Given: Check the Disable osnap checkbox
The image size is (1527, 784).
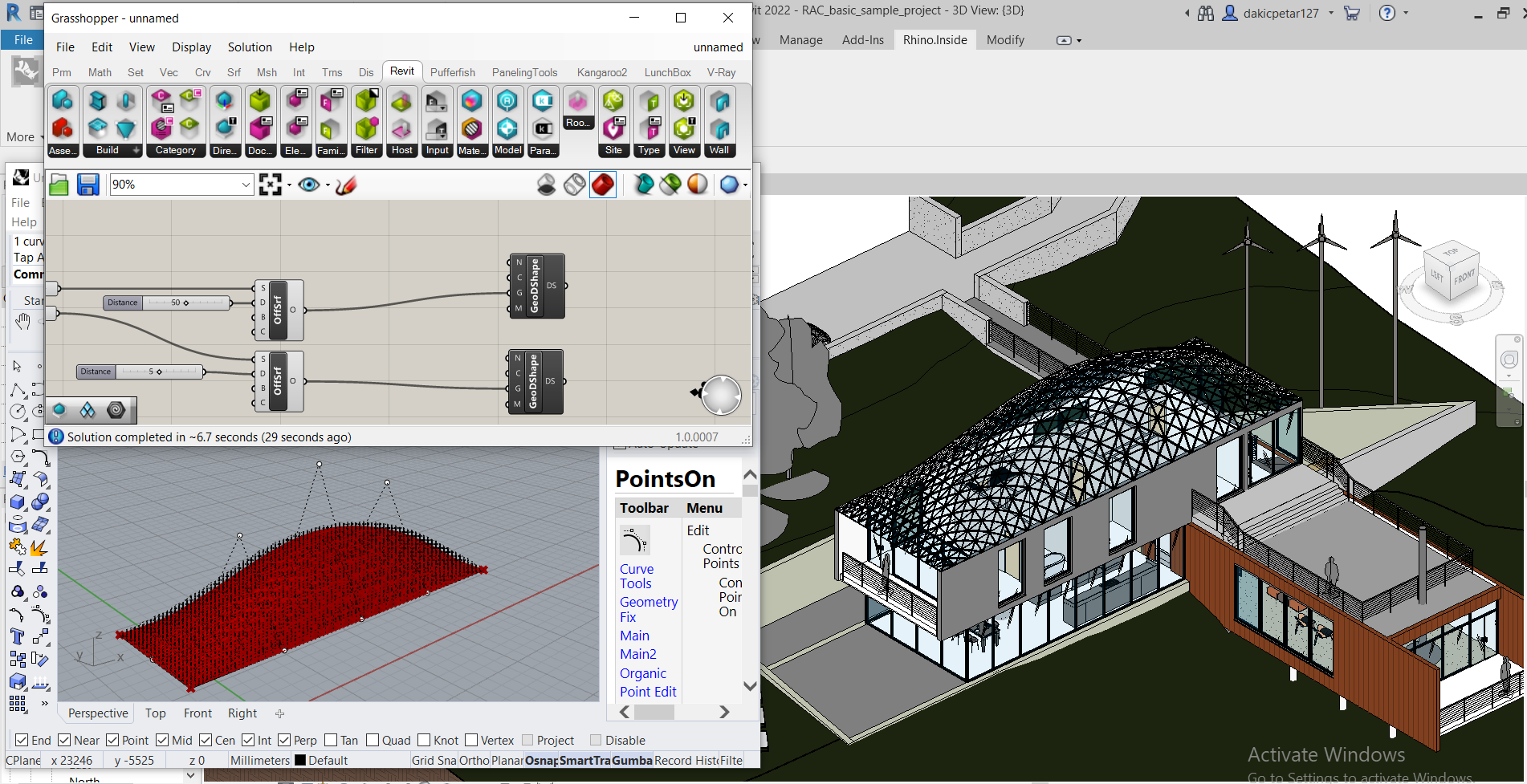Looking at the screenshot, I should tap(596, 740).
